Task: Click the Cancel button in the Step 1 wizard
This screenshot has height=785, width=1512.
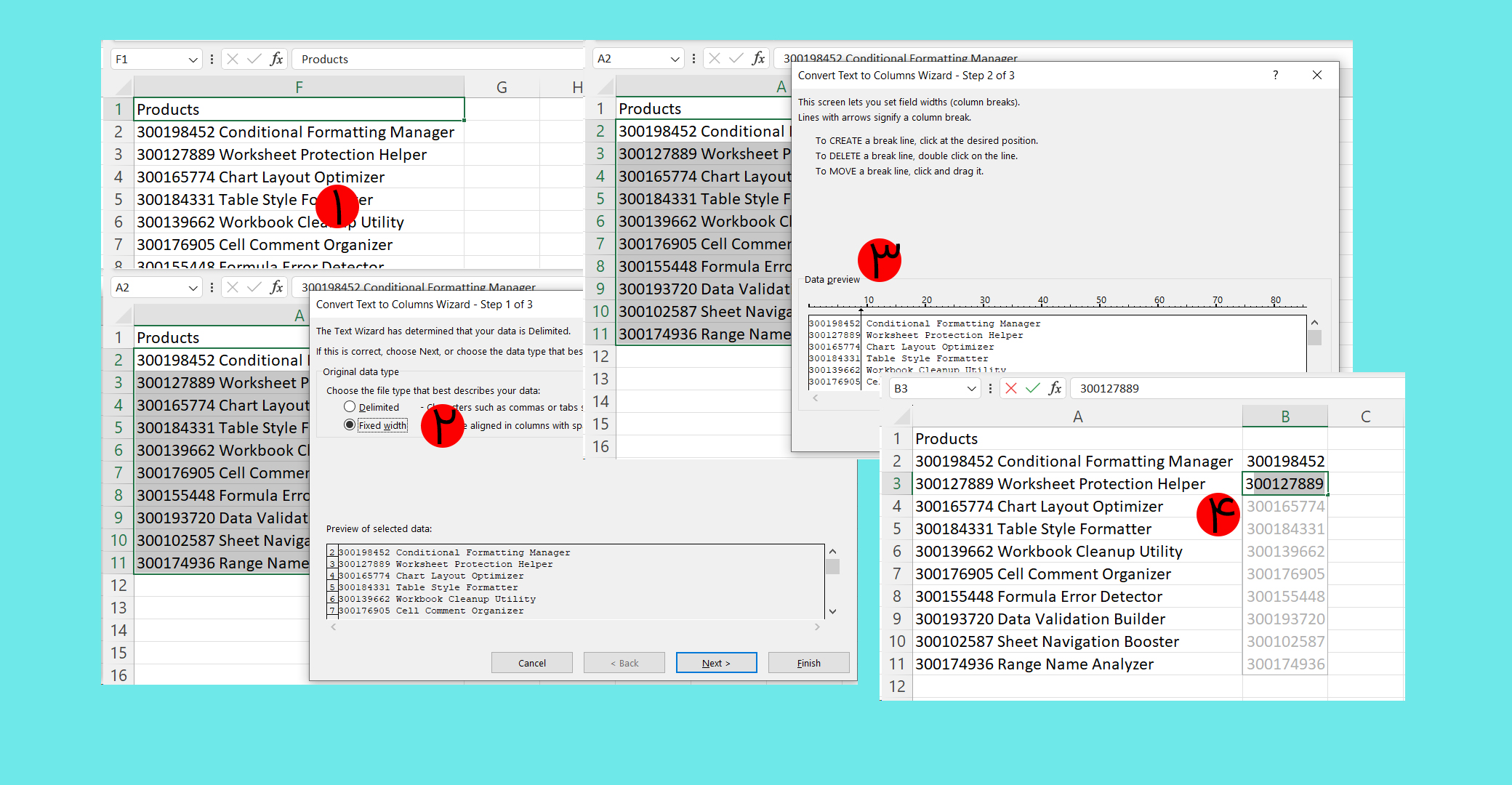Action: pos(531,663)
